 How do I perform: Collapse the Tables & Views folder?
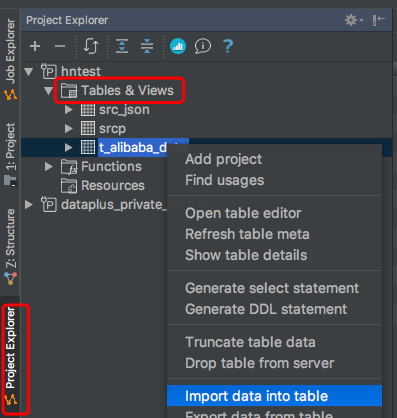click(x=49, y=91)
